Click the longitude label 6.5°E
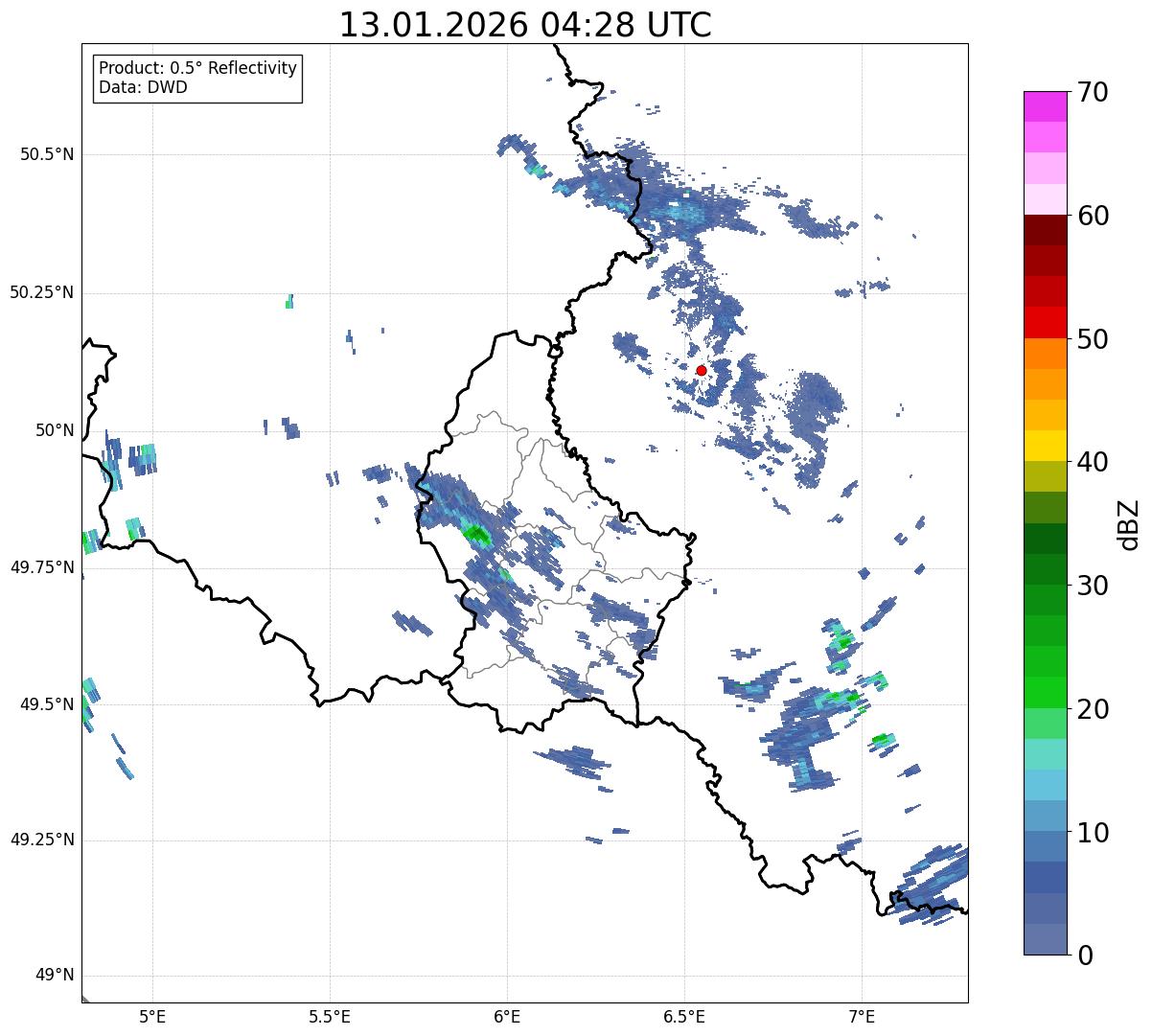 [x=684, y=1017]
